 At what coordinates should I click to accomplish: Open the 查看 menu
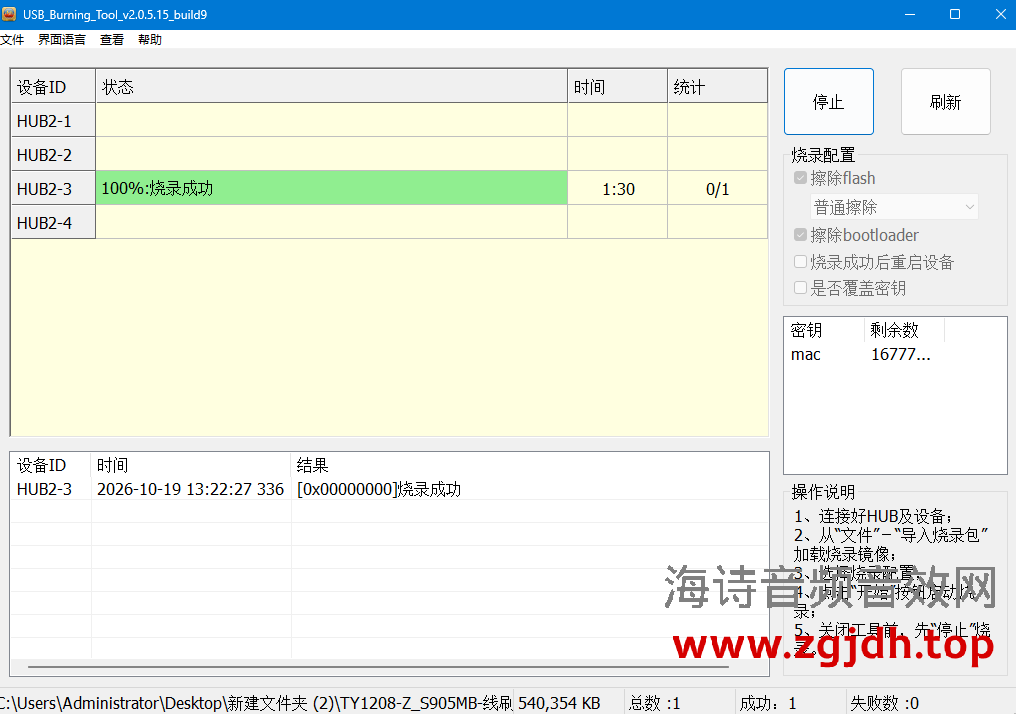111,40
